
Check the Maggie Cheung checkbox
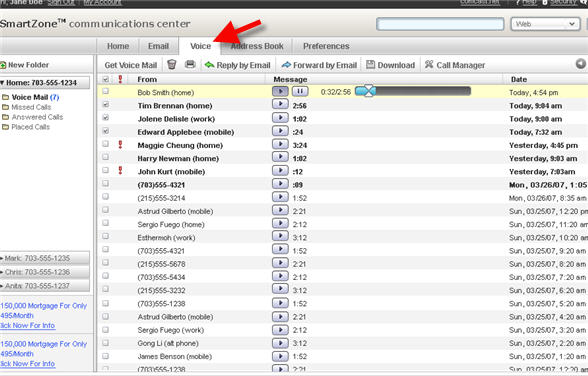[106, 144]
